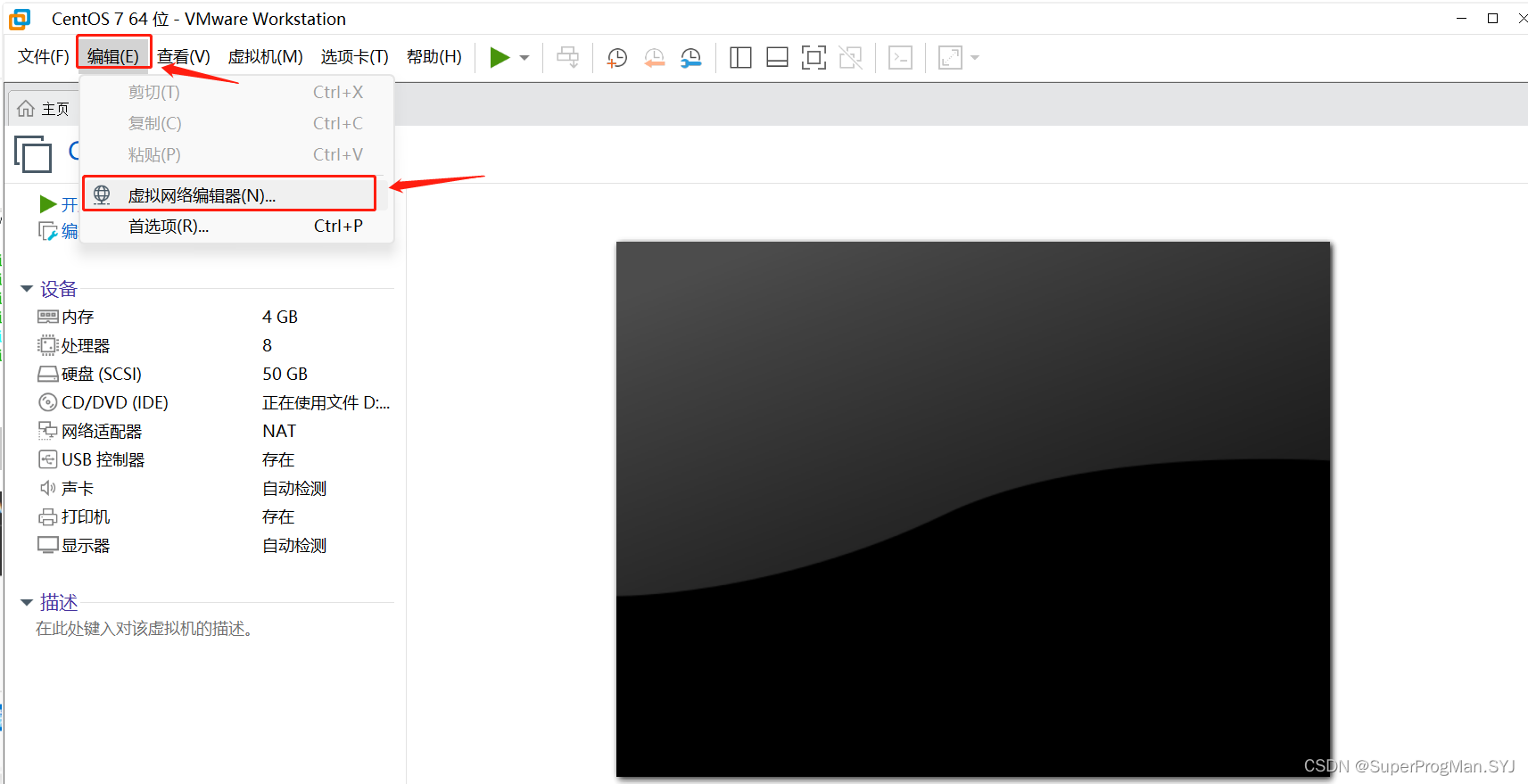Click the USB 控制器 device row
This screenshot has width=1528, height=784.
[x=214, y=460]
